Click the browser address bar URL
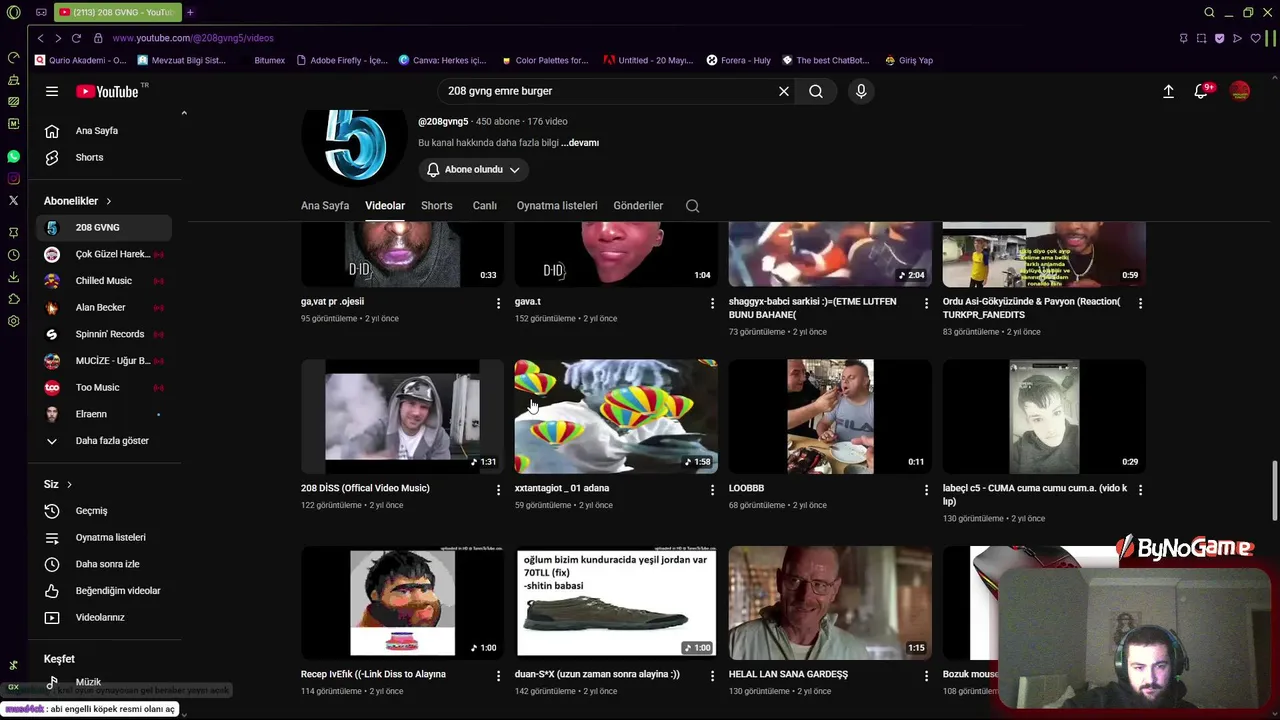1280x720 pixels. 193,38
